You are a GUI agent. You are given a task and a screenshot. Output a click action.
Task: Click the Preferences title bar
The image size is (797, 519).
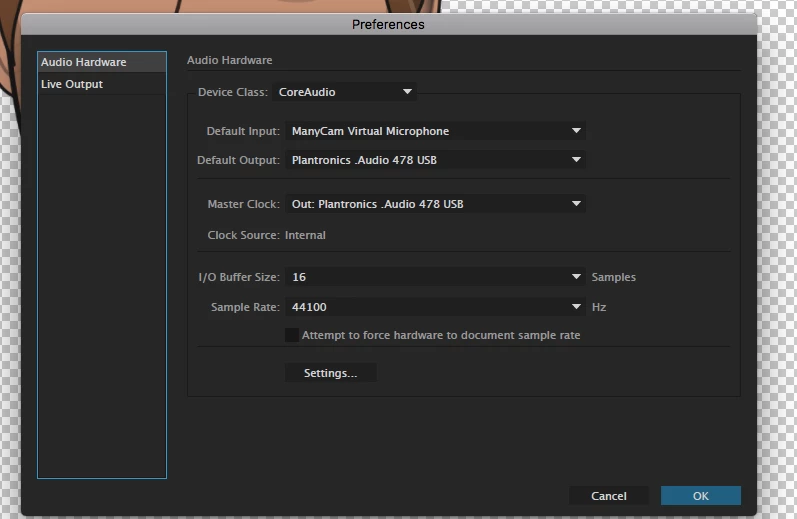pyautogui.click(x=388, y=24)
